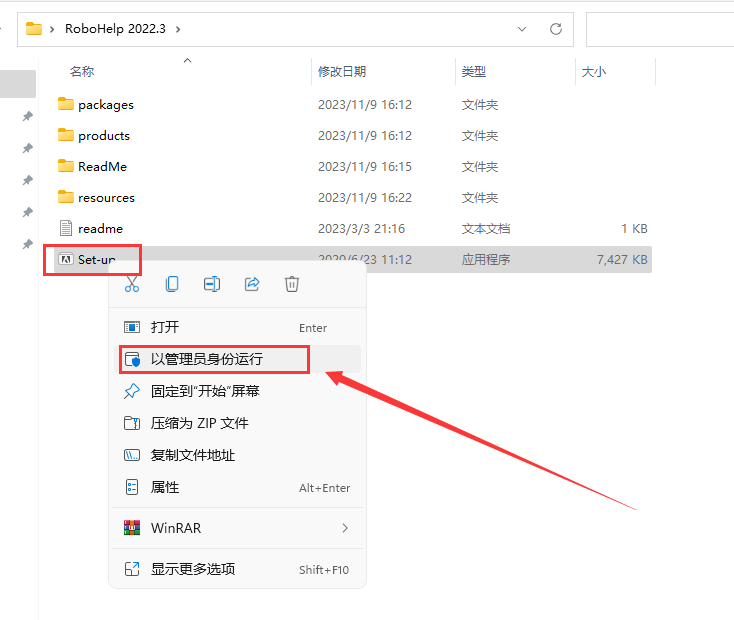The image size is (734, 620).
Task: Click the path icon for 复制文件地址
Action: 132,455
